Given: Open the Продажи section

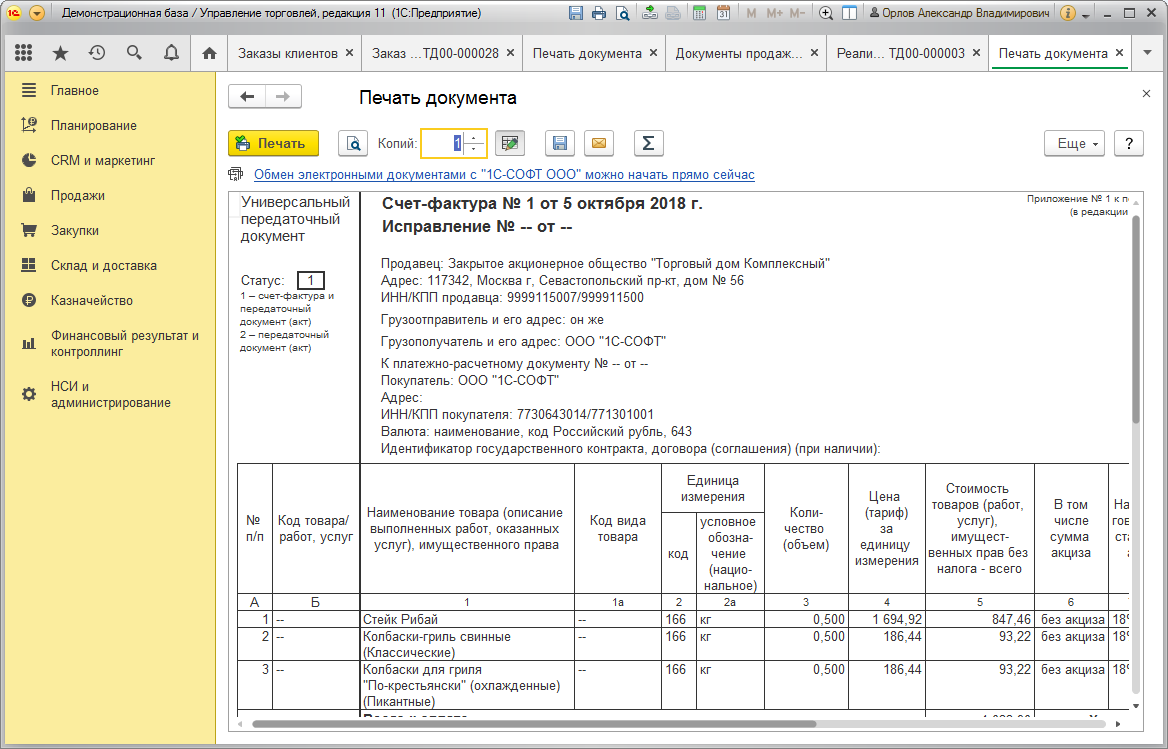Looking at the screenshot, I should point(110,196).
